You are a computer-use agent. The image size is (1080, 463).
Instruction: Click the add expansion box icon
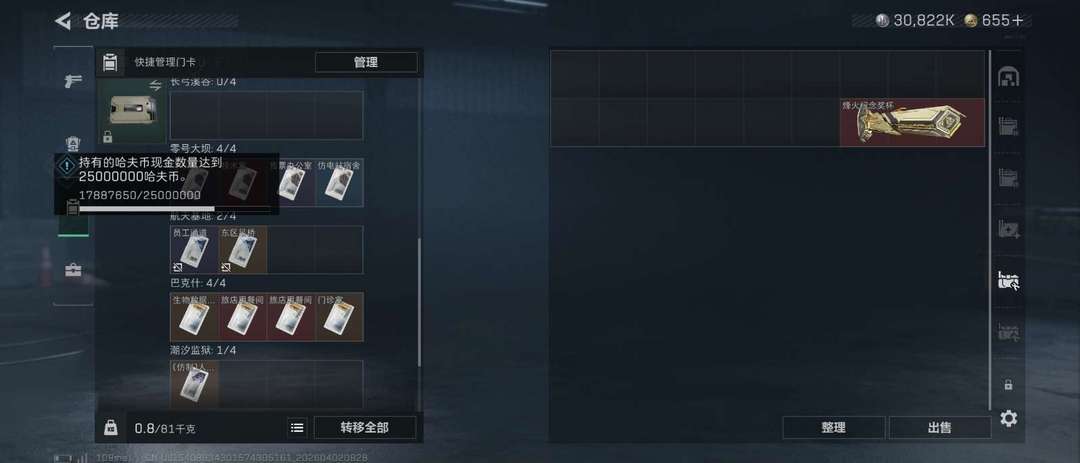1008,229
